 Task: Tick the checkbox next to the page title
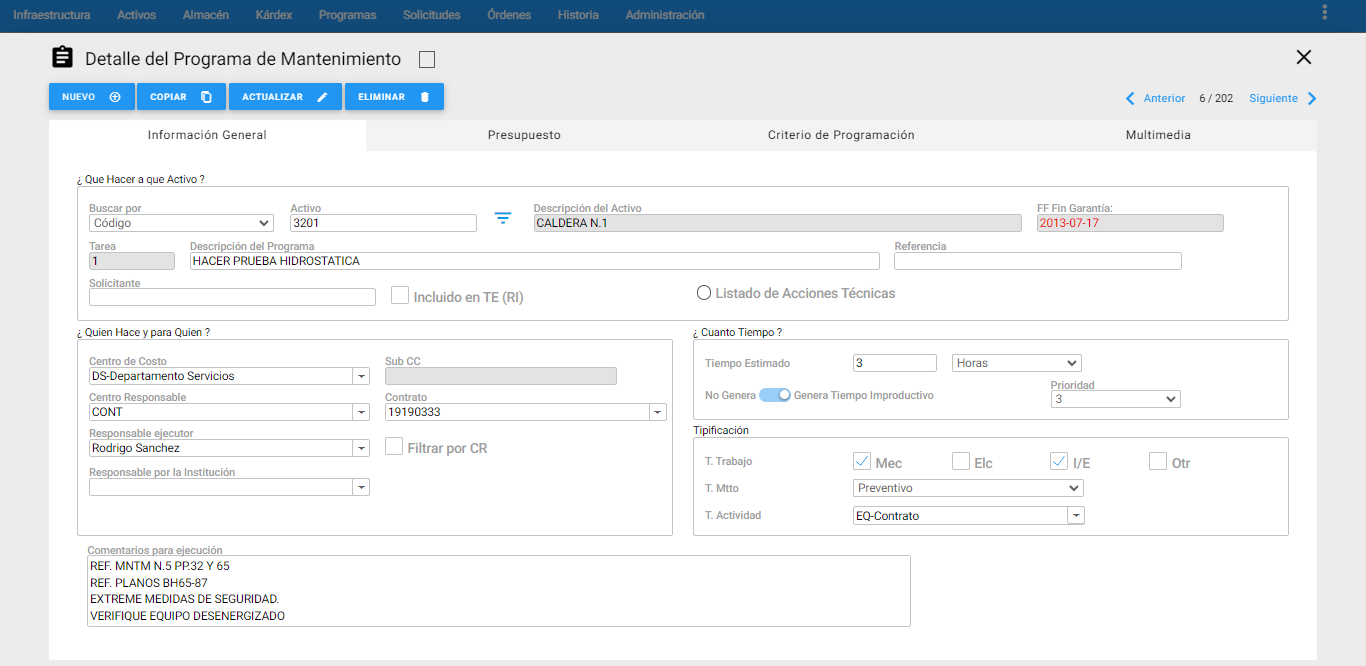[x=427, y=59]
